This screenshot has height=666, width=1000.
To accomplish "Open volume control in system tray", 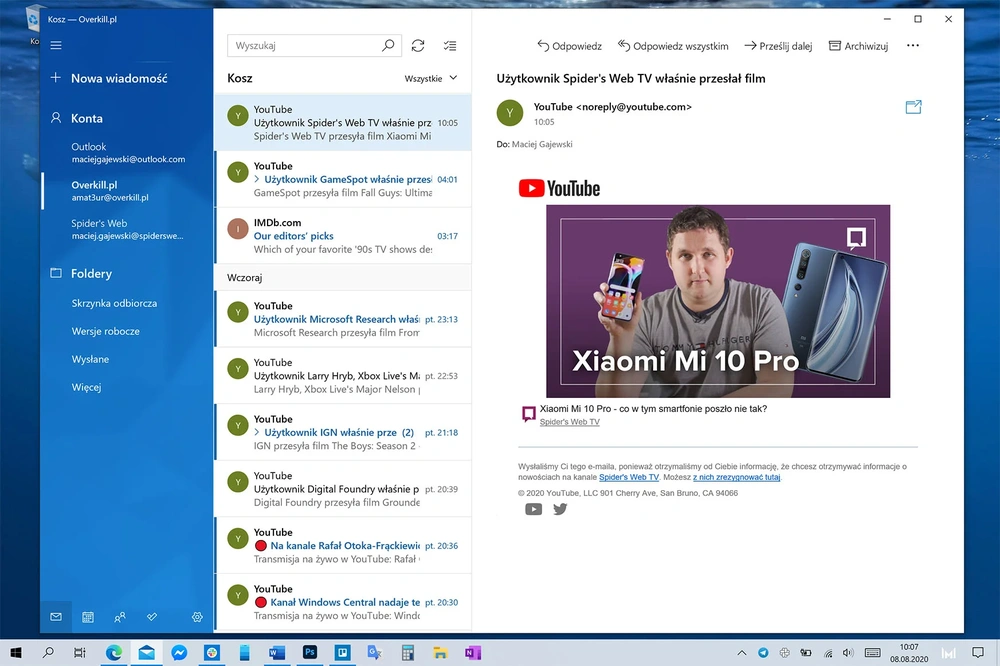I will (x=848, y=653).
